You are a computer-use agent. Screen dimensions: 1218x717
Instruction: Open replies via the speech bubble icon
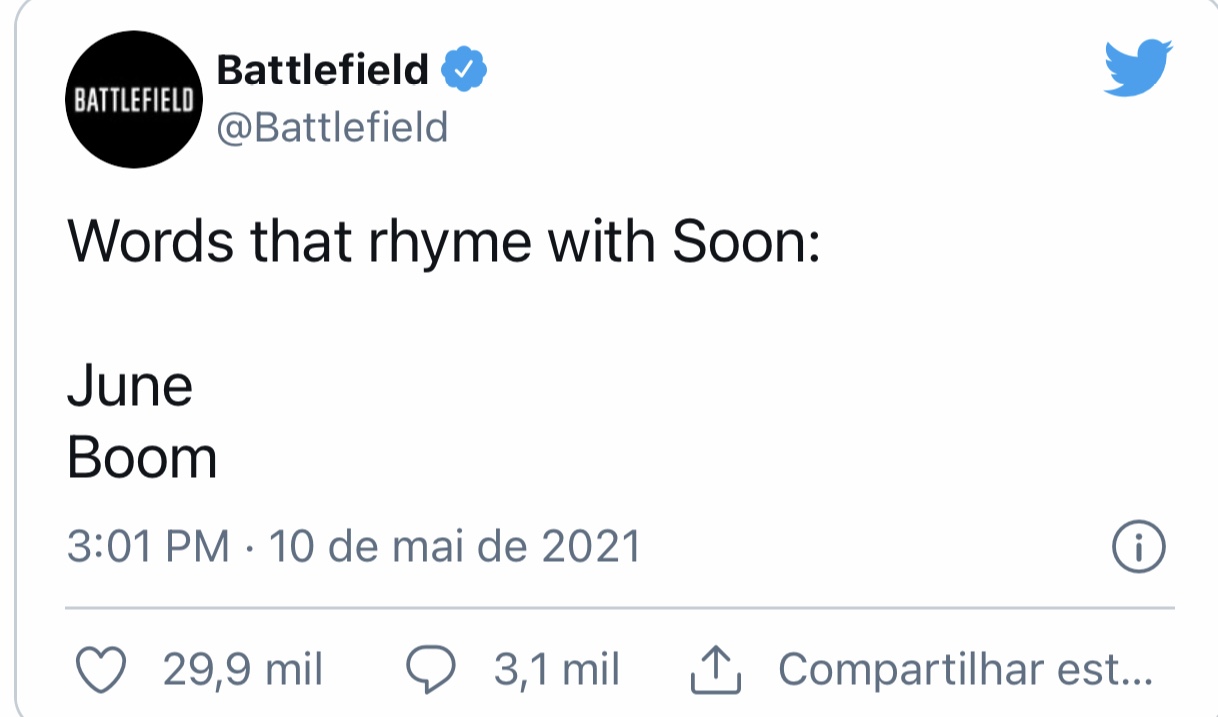point(432,670)
